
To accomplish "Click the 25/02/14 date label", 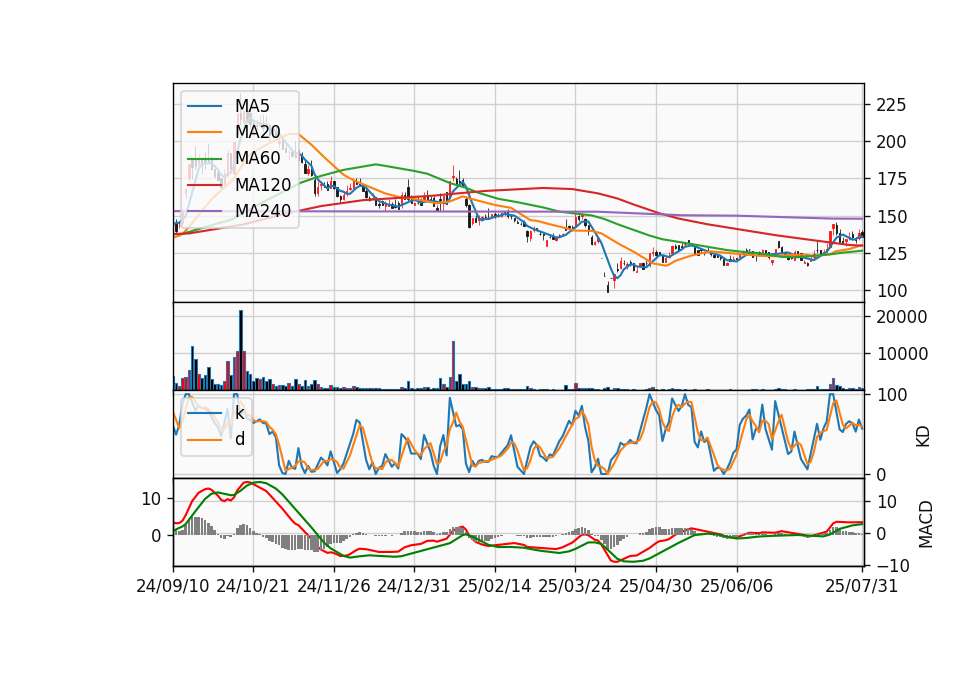I will (495, 586).
